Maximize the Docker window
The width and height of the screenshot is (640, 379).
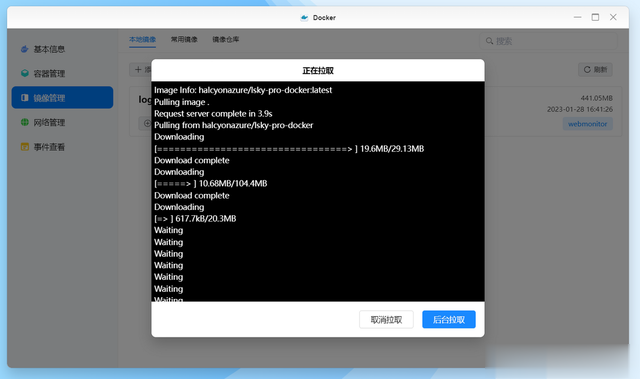(x=595, y=17)
